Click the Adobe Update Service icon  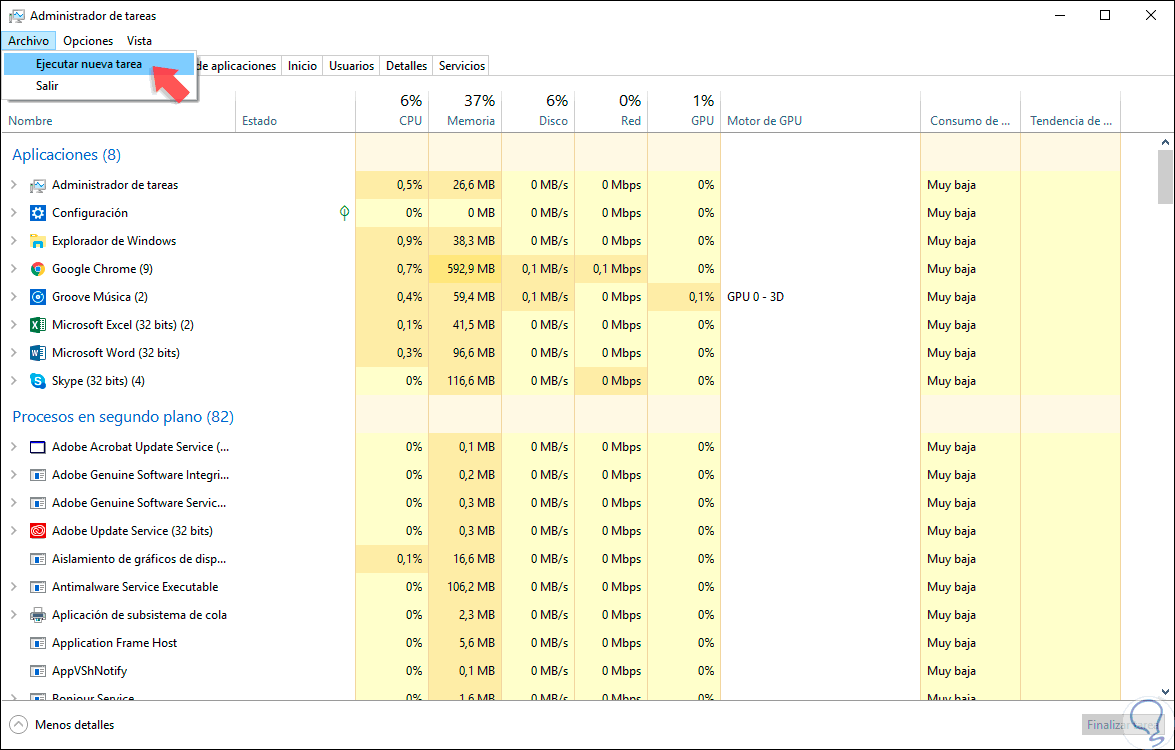click(38, 531)
